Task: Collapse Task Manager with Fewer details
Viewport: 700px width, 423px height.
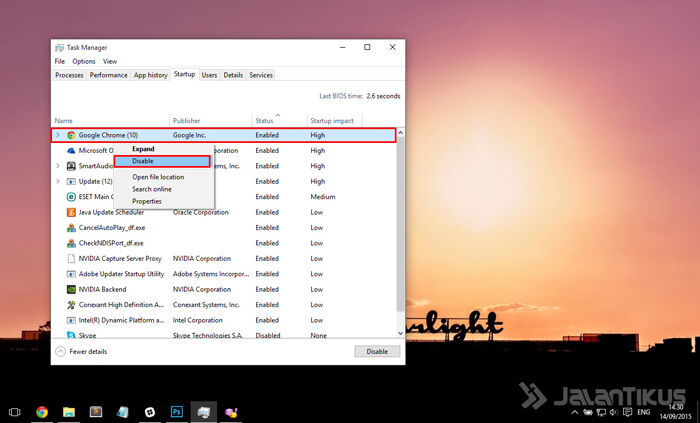Action: click(x=81, y=352)
